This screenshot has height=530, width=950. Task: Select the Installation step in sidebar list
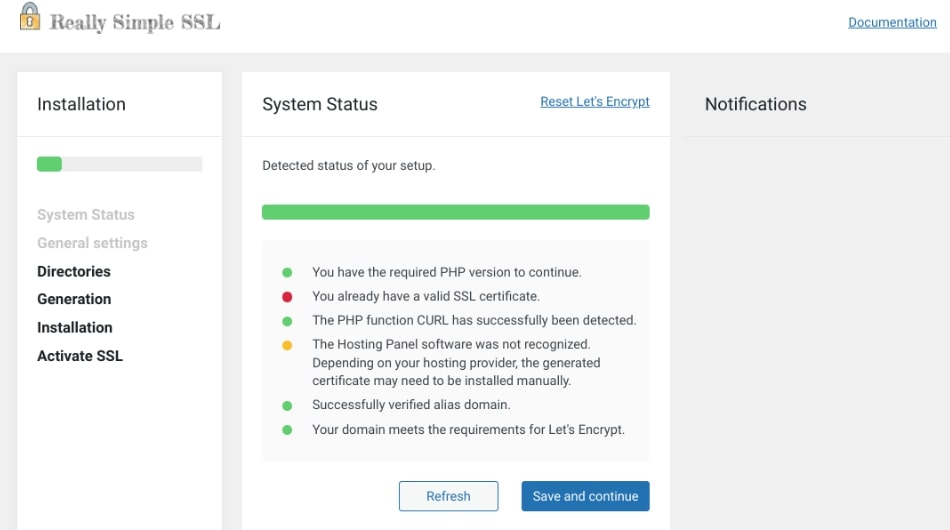coord(75,327)
